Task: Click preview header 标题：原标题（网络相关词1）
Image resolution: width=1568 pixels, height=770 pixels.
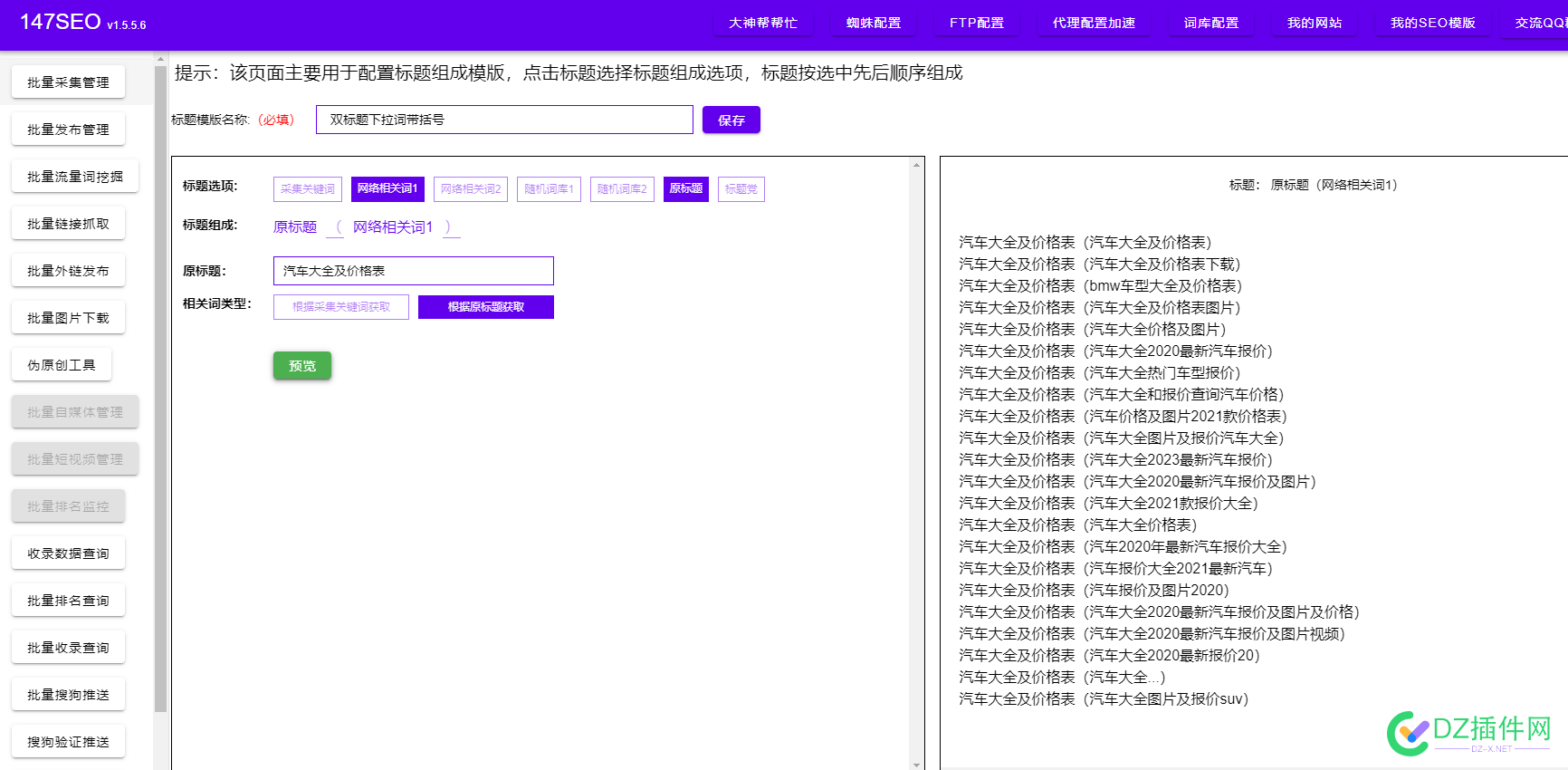Action: tap(1314, 185)
